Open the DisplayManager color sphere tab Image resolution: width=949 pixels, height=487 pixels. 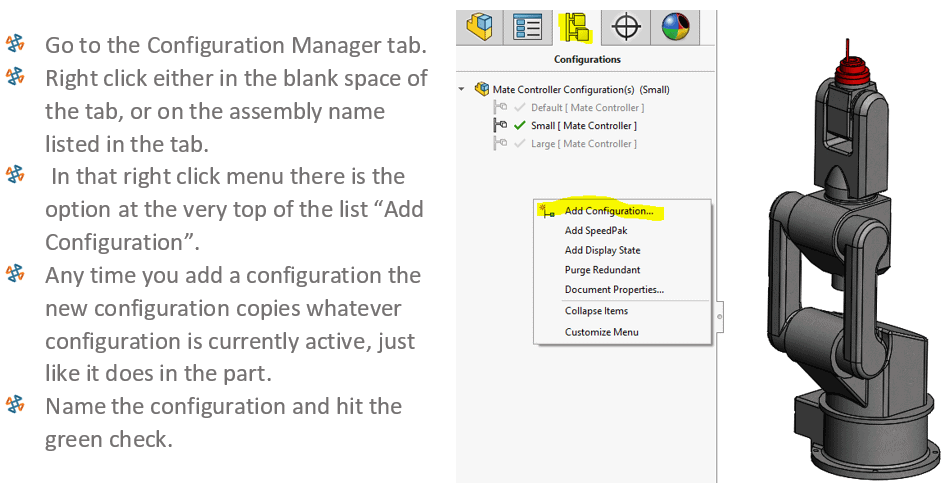(674, 27)
